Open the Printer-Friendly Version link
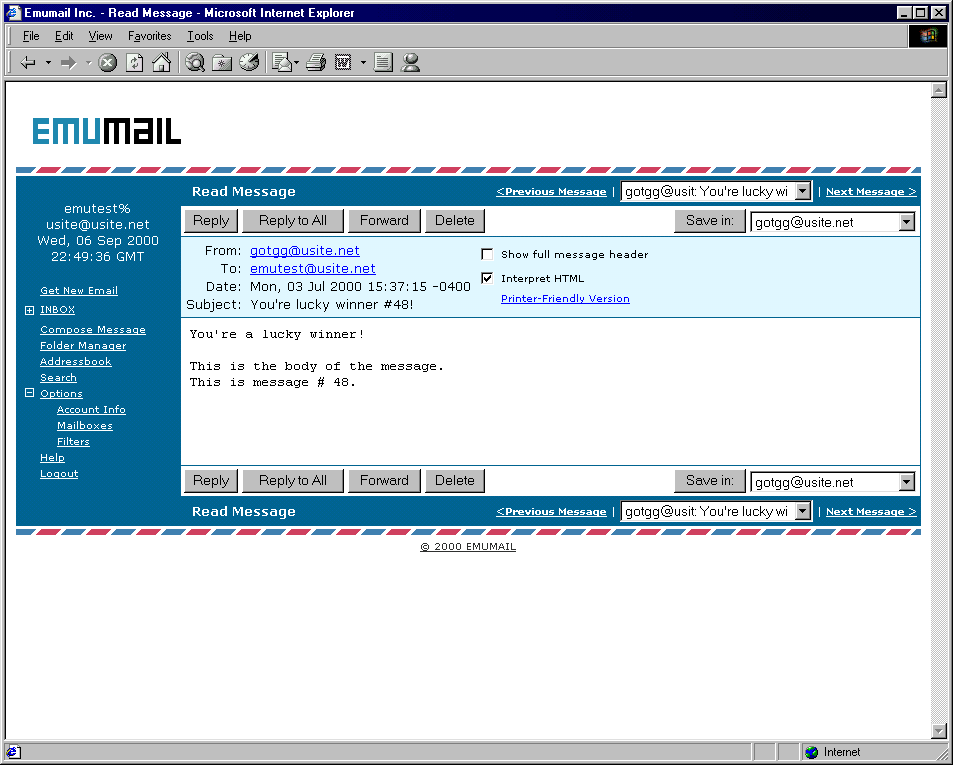This screenshot has height=765, width=953. tap(565, 299)
